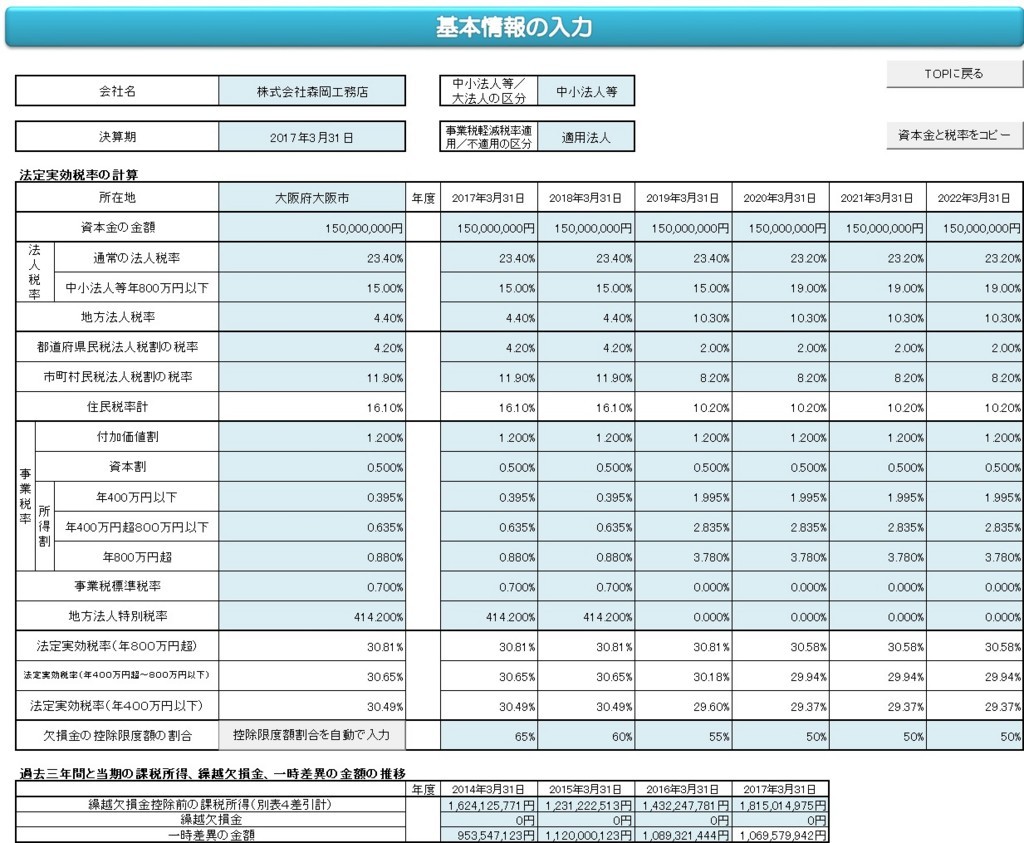The height and width of the screenshot is (843, 1024).
Task: Click the 2022年3月31日 column header
Action: pos(974,198)
